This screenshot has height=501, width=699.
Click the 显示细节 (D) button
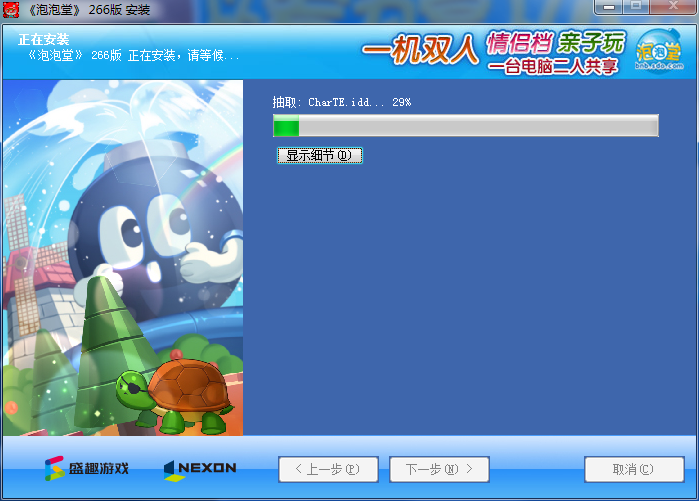click(x=320, y=156)
